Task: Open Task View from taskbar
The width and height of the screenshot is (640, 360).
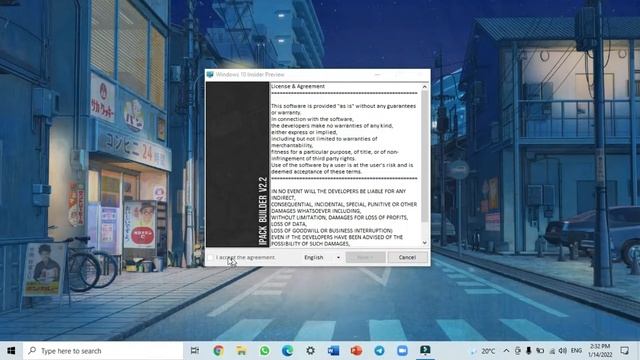Action: pyautogui.click(x=195, y=351)
